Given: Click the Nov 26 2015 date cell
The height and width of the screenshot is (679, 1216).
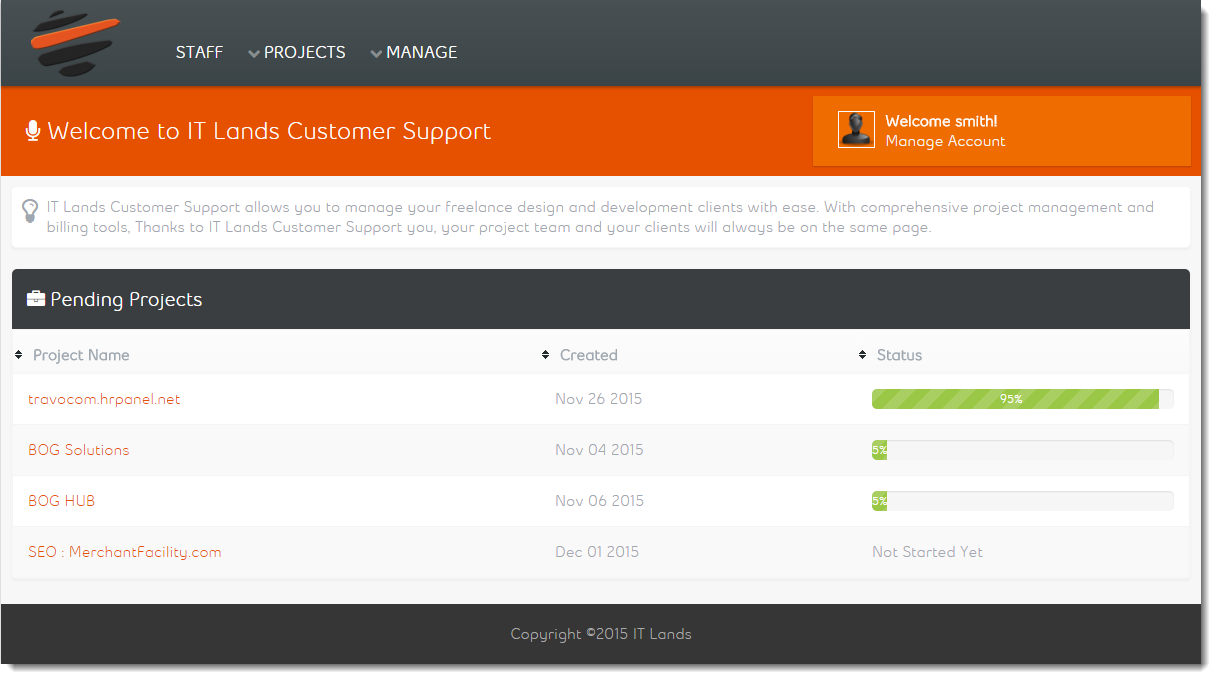Looking at the screenshot, I should [x=599, y=399].
